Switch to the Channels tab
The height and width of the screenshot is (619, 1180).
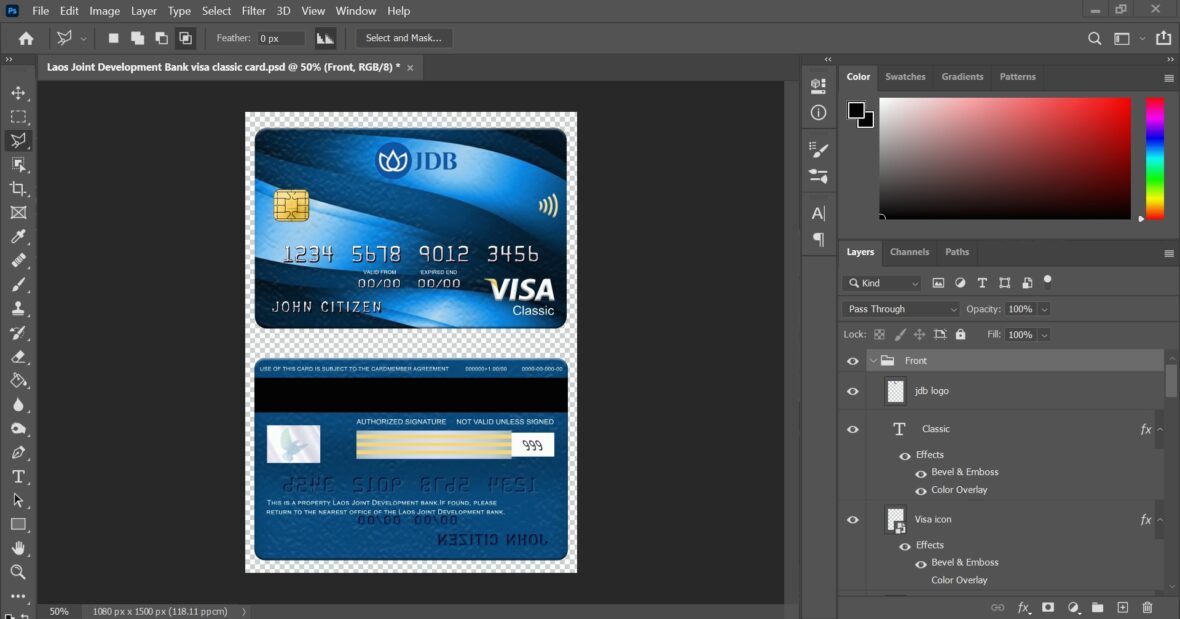[909, 252]
